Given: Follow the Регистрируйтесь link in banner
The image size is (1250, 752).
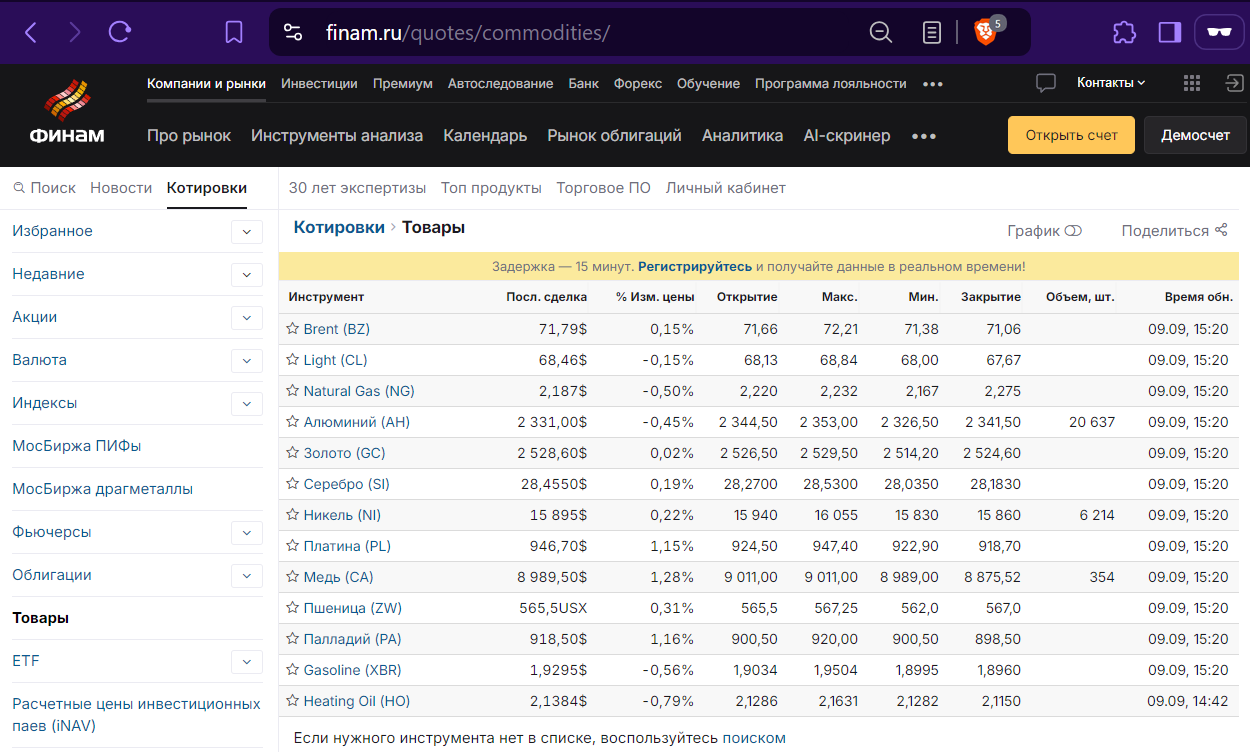Looking at the screenshot, I should (695, 267).
